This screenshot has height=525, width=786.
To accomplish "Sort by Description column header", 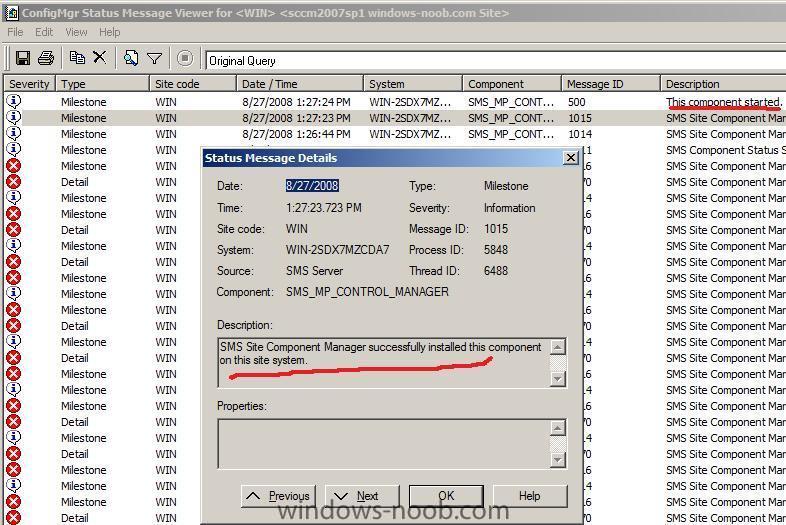I will click(x=723, y=84).
